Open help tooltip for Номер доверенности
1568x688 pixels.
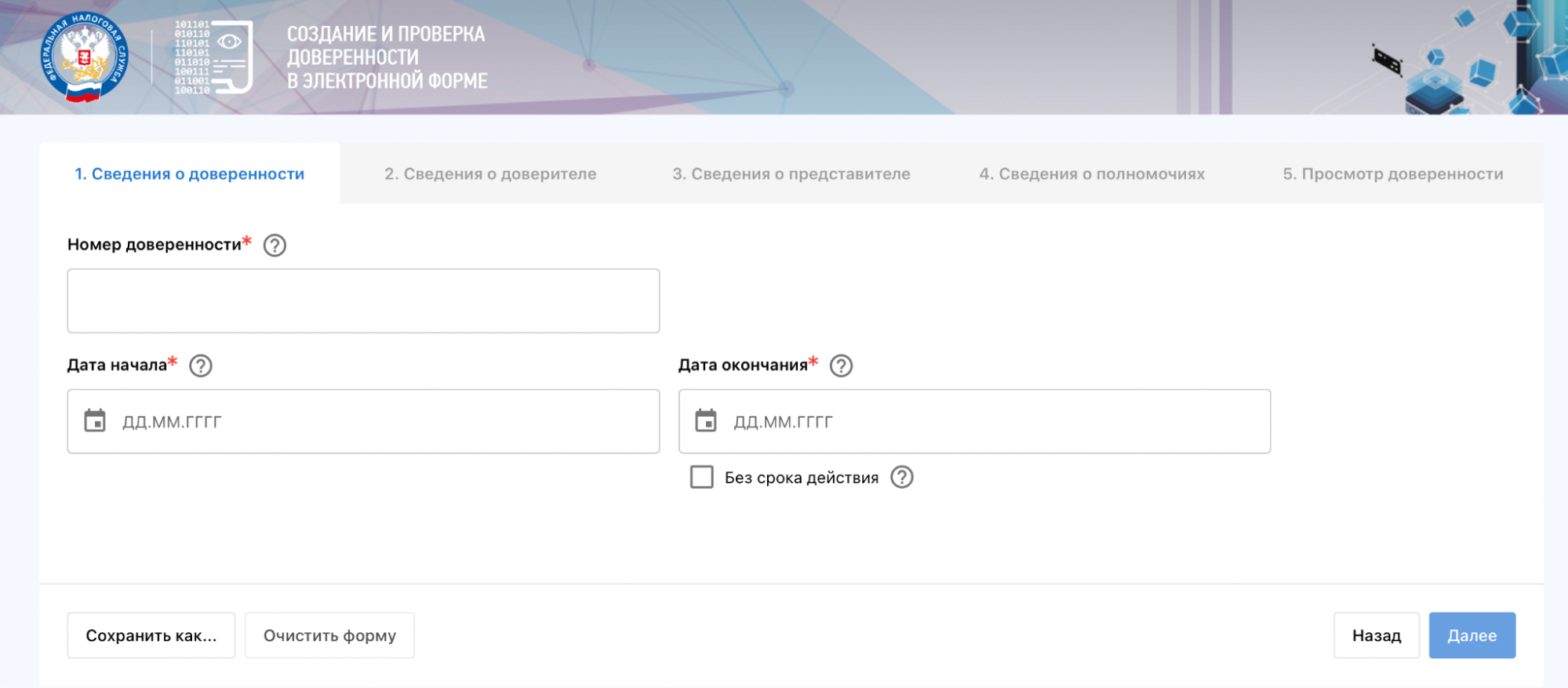coord(275,246)
